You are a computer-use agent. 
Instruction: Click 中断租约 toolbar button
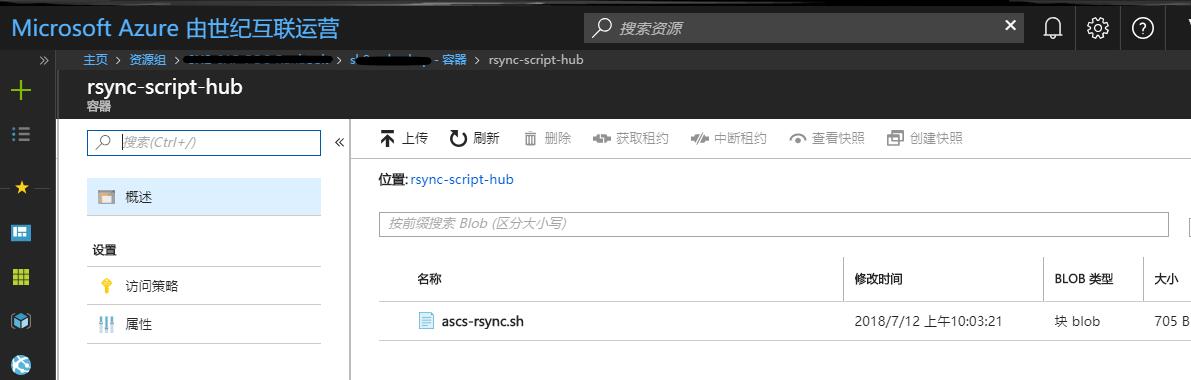[x=728, y=138]
